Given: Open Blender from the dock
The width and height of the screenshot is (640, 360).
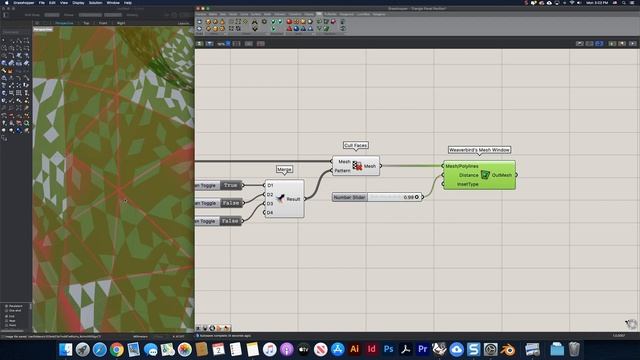Looking at the screenshot, I should pos(508,349).
